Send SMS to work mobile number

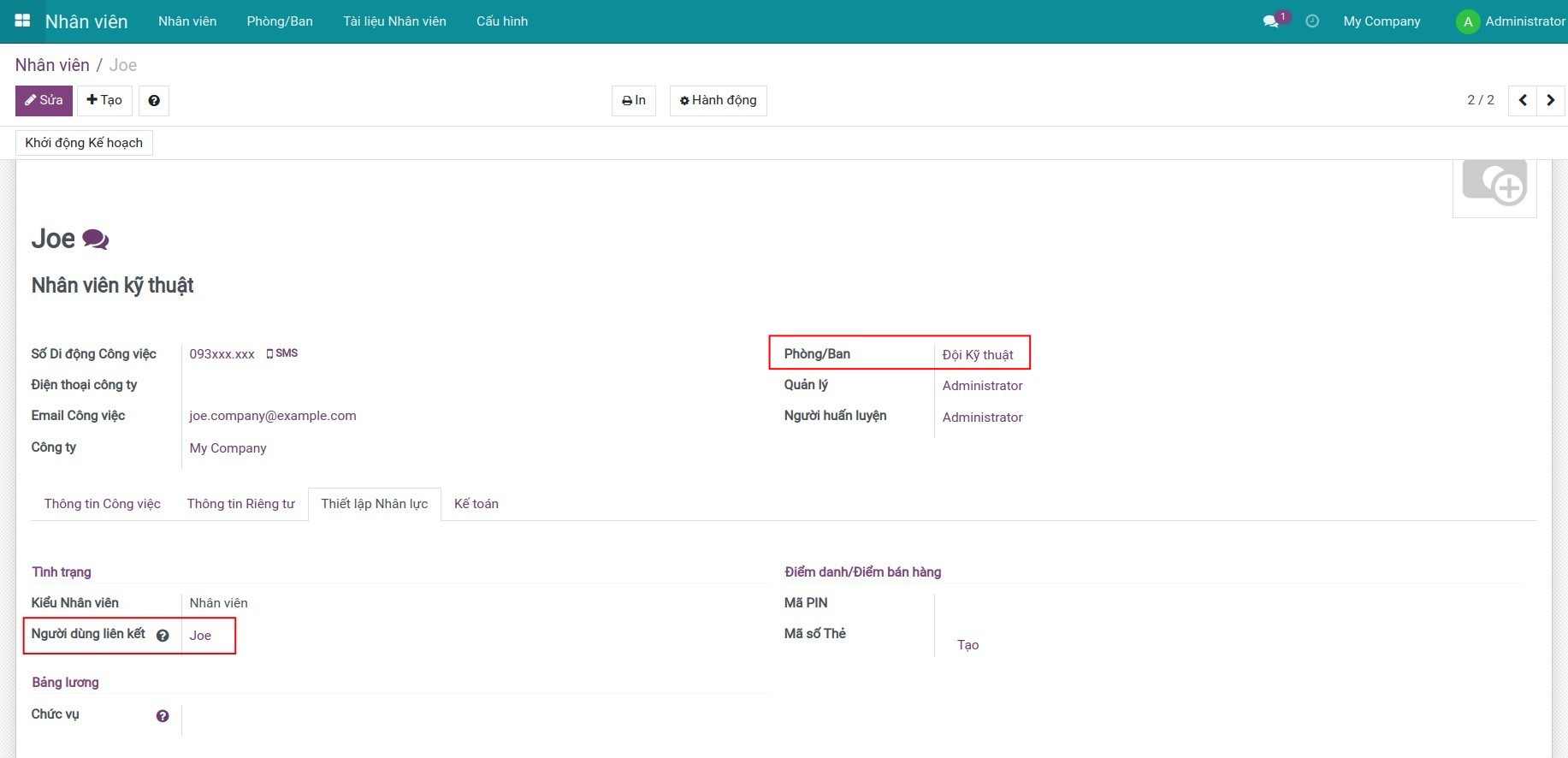pyautogui.click(x=282, y=353)
